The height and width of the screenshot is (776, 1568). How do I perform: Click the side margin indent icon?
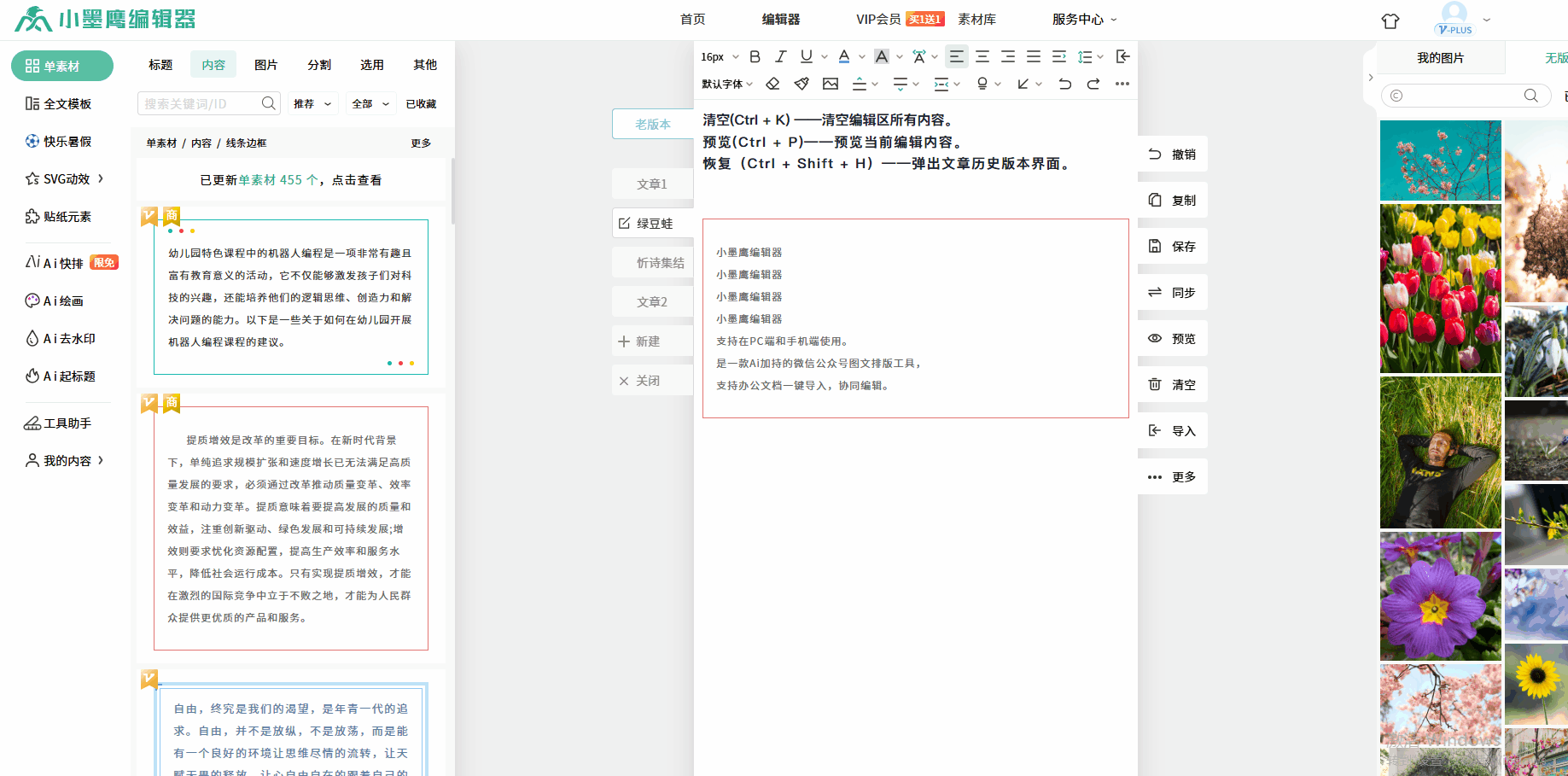pos(941,84)
